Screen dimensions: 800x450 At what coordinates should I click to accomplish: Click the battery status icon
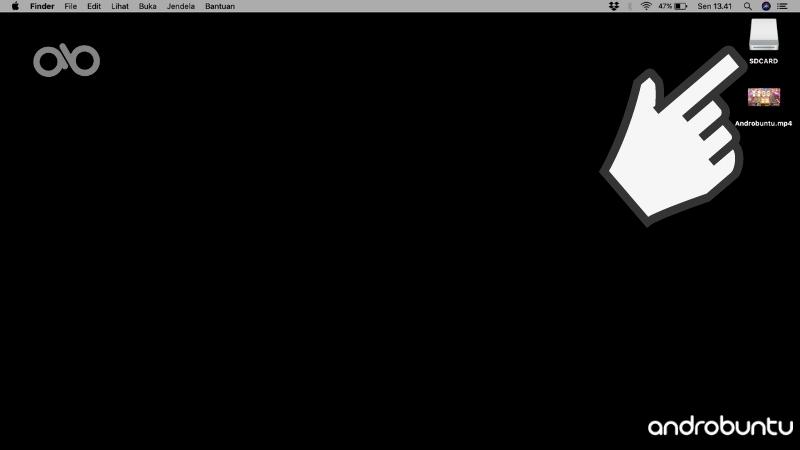(681, 6)
